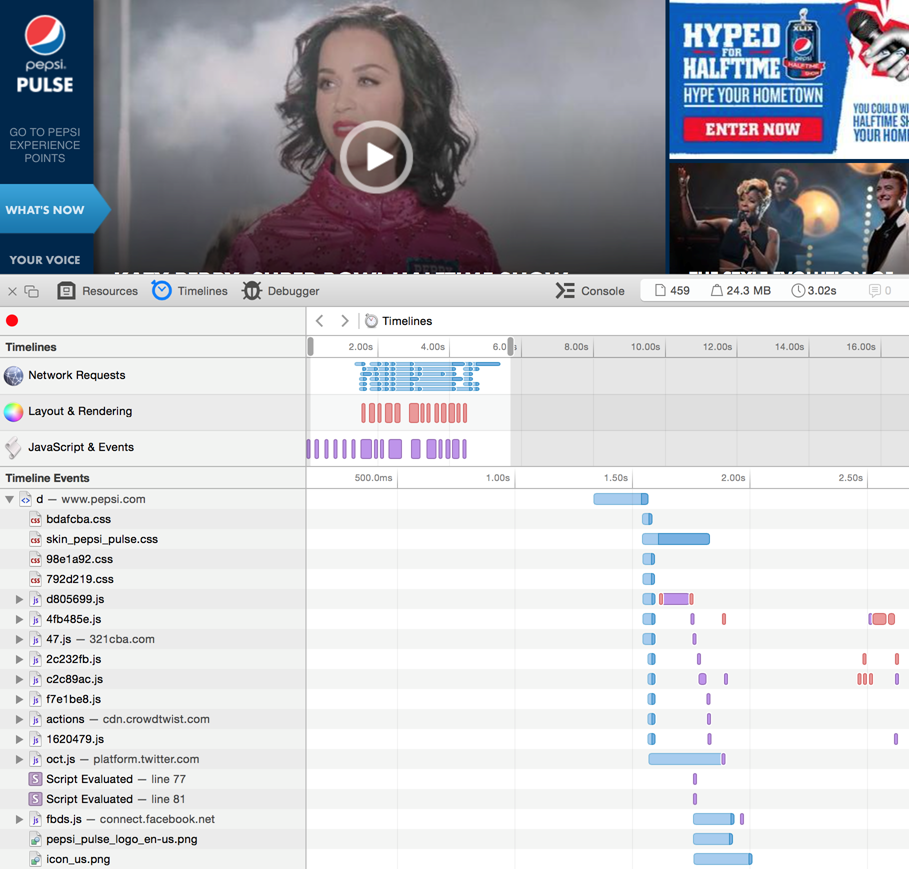Click the JS file icon for 4fb485e.js

35,619
